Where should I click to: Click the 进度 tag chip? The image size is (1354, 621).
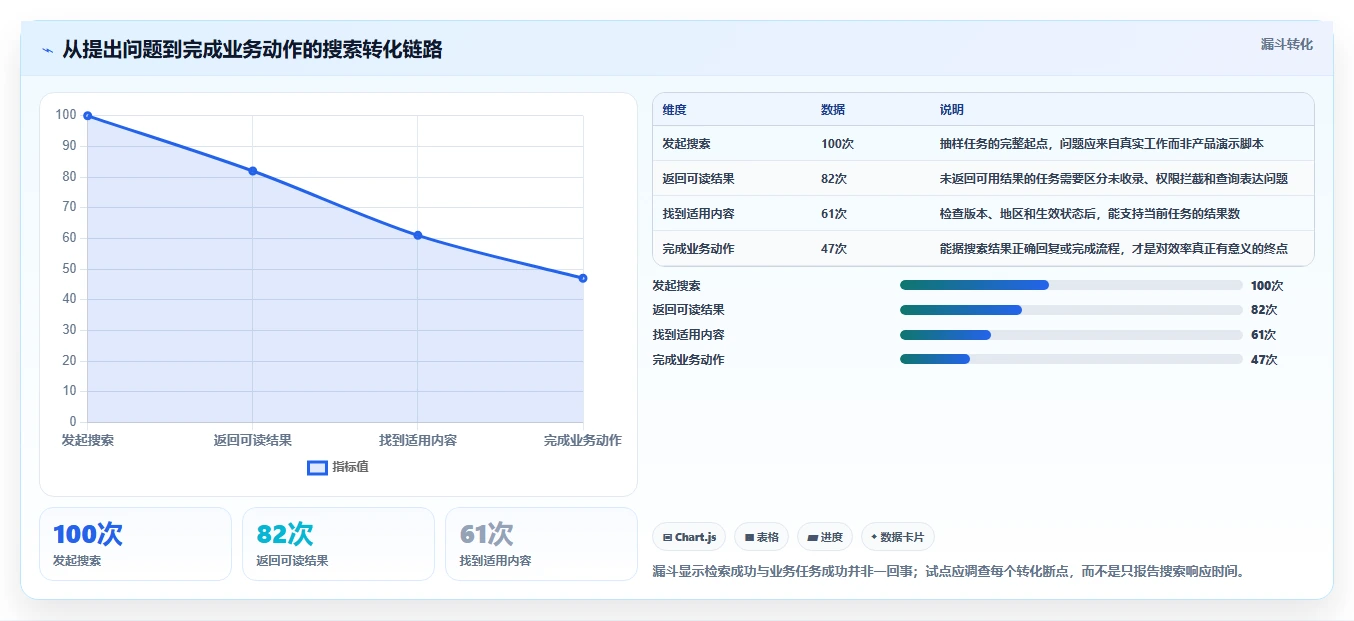[825, 537]
